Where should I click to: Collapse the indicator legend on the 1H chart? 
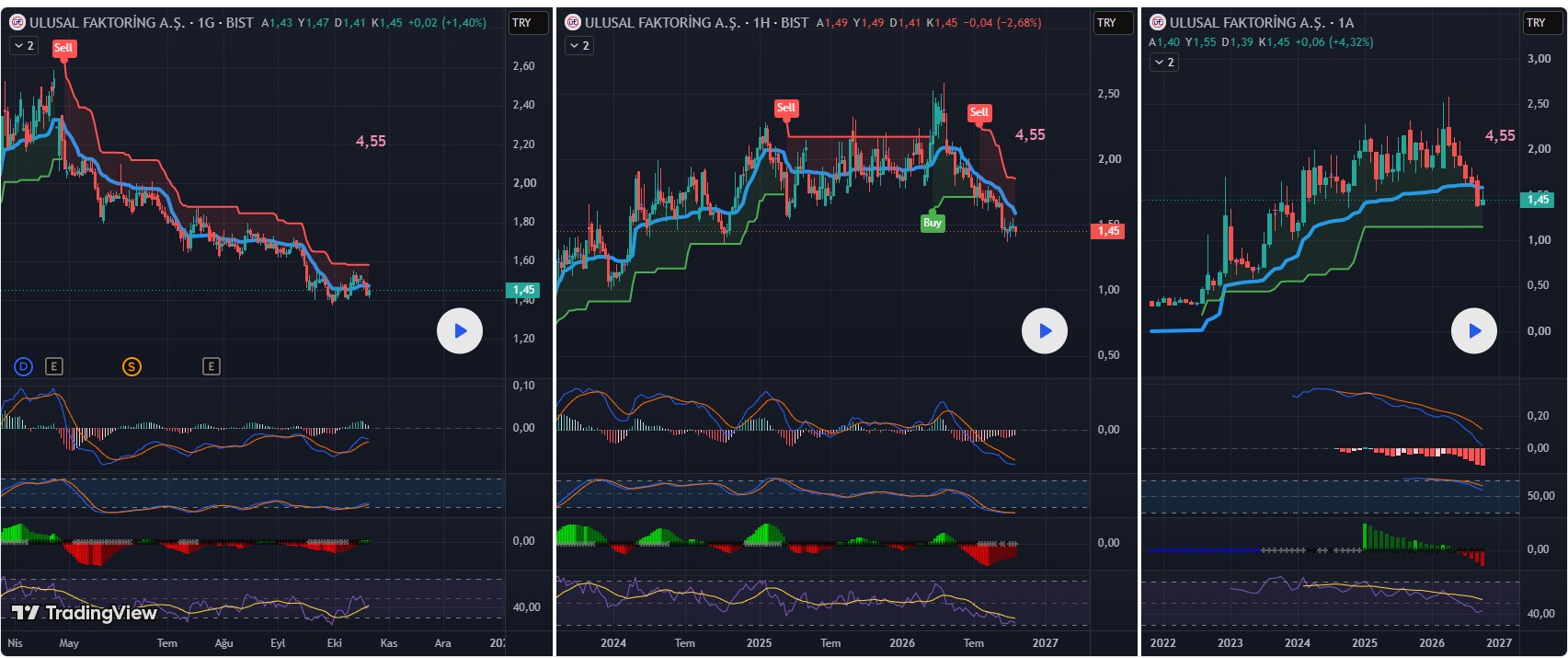579,45
